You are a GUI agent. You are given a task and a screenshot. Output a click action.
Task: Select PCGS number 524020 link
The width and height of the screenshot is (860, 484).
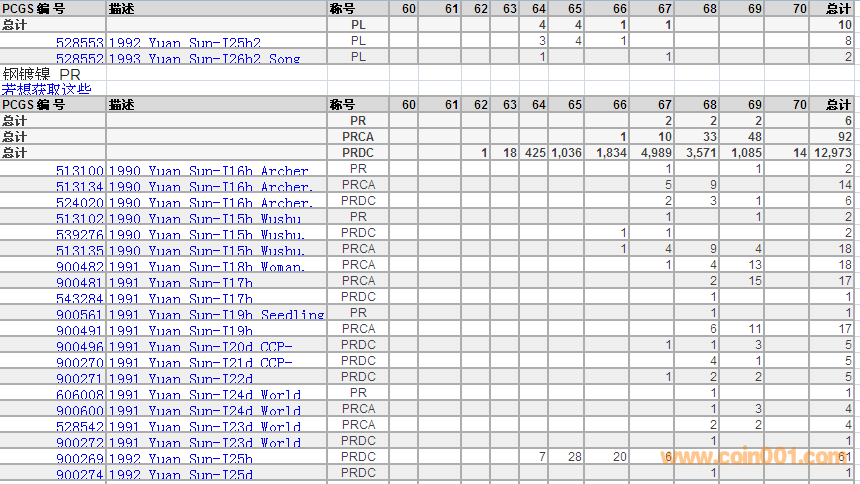pos(79,203)
